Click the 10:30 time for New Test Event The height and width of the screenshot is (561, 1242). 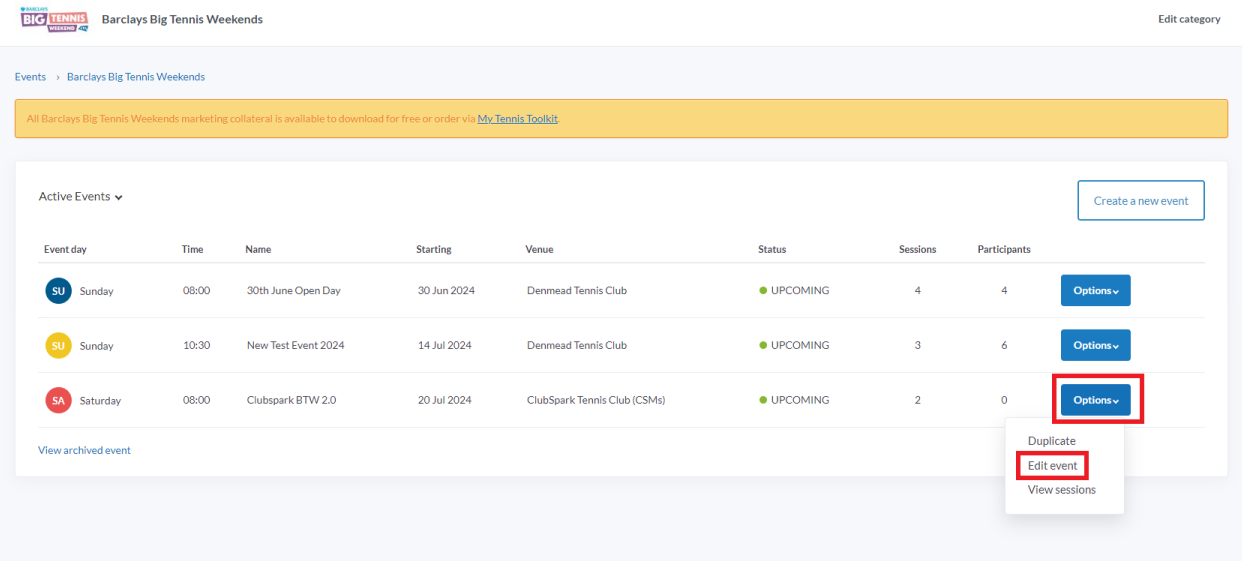[x=196, y=346]
